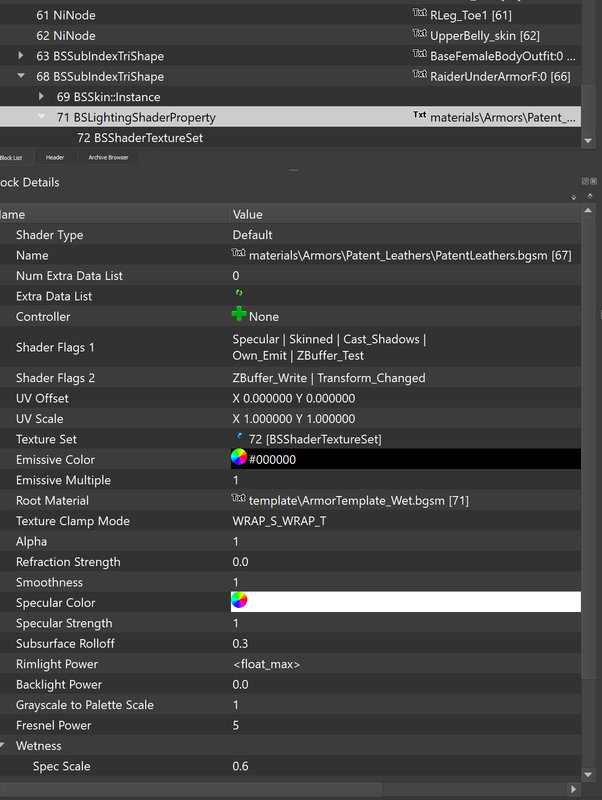Collapse the Wetness group
Image resolution: width=602 pixels, height=800 pixels.
(3, 745)
